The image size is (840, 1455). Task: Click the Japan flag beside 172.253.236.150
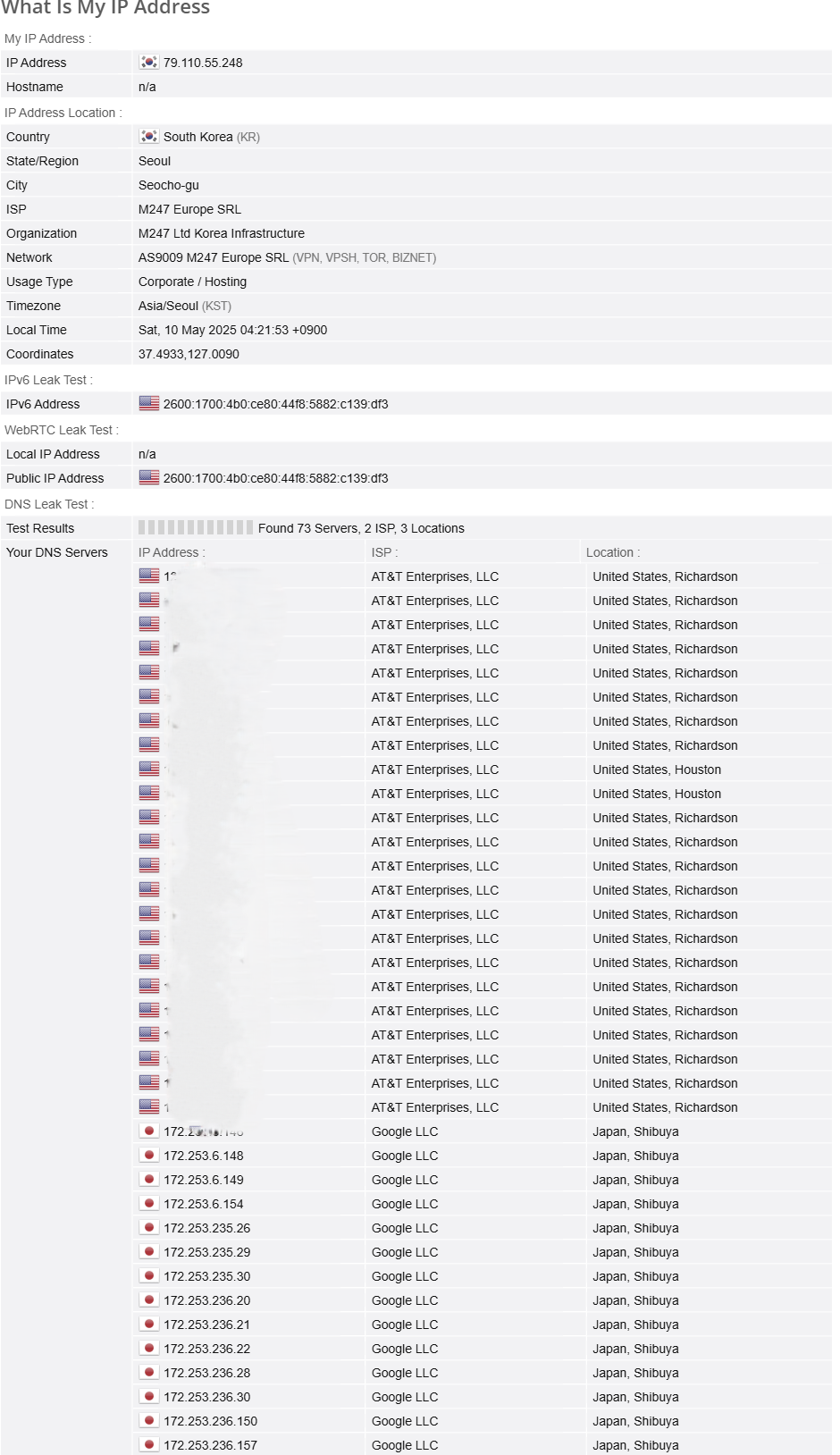tap(149, 1421)
